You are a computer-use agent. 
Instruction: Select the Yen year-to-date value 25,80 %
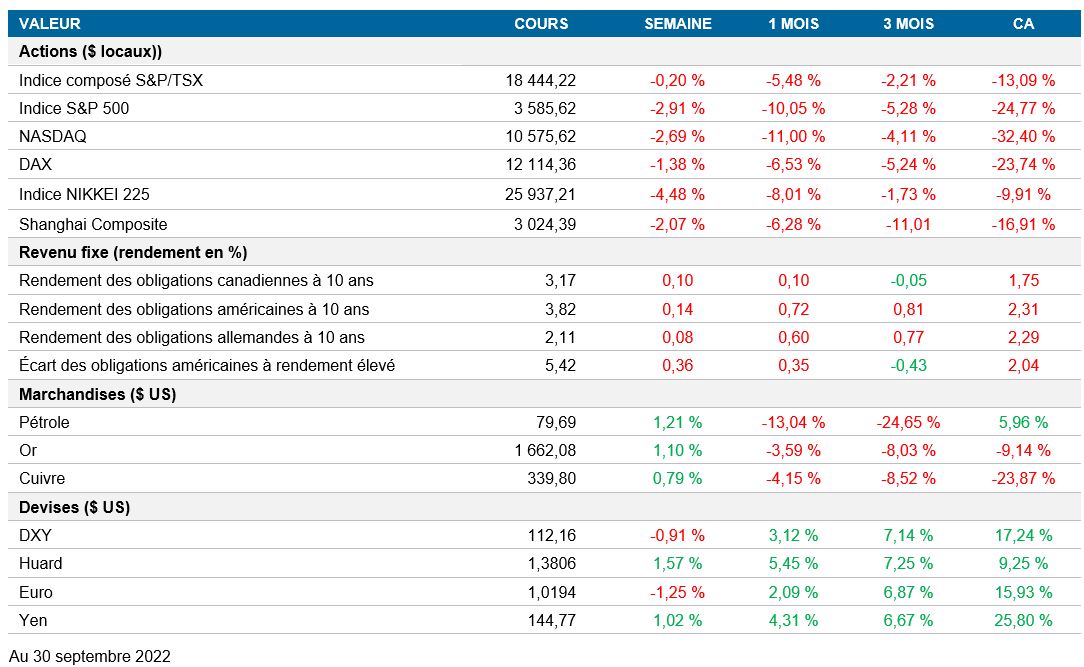(1022, 620)
